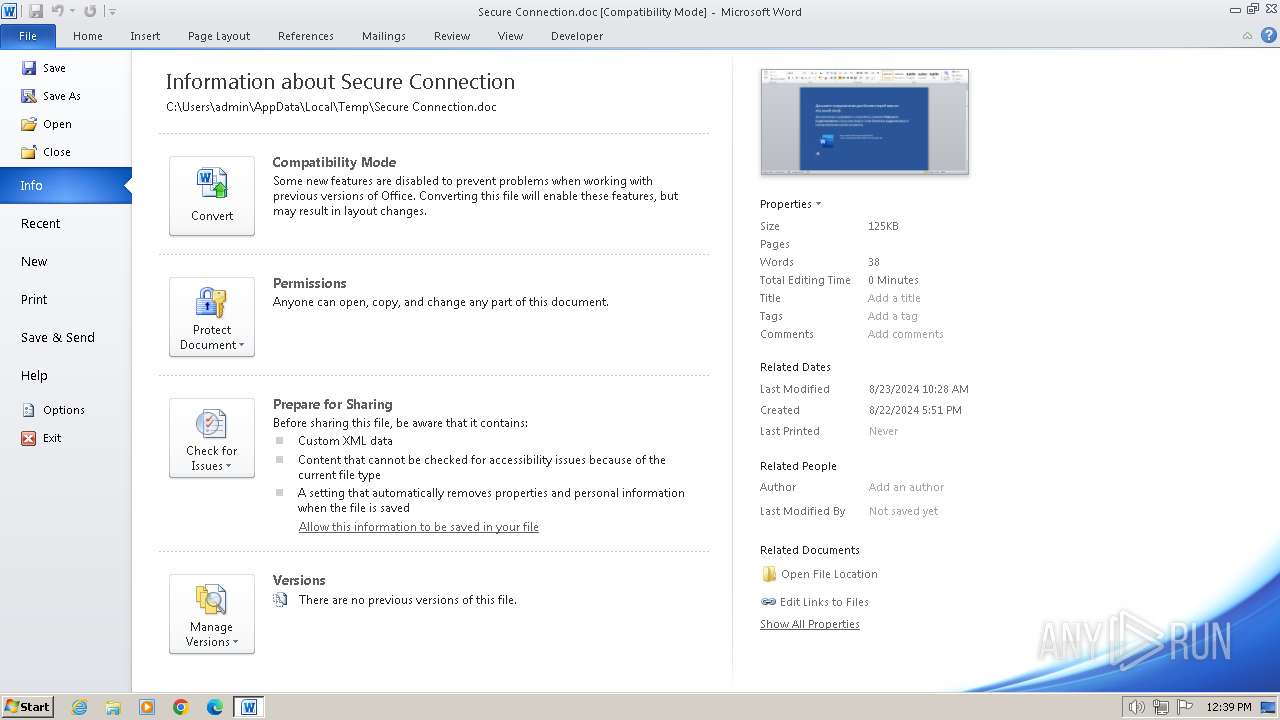Open the Protect Document dropdown

pyautogui.click(x=212, y=317)
